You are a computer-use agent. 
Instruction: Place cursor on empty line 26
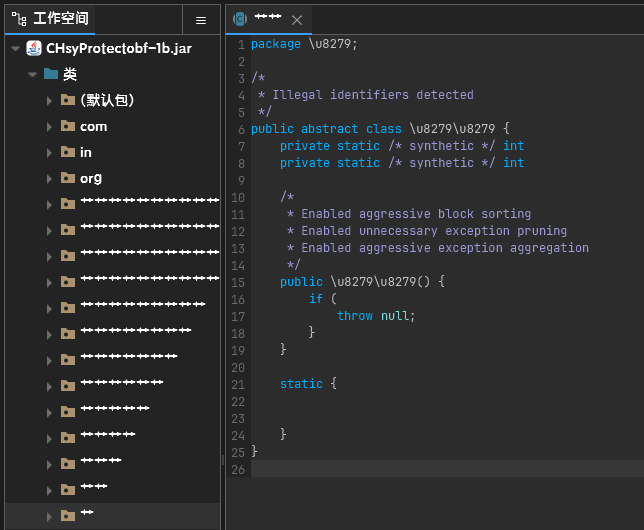coord(400,469)
